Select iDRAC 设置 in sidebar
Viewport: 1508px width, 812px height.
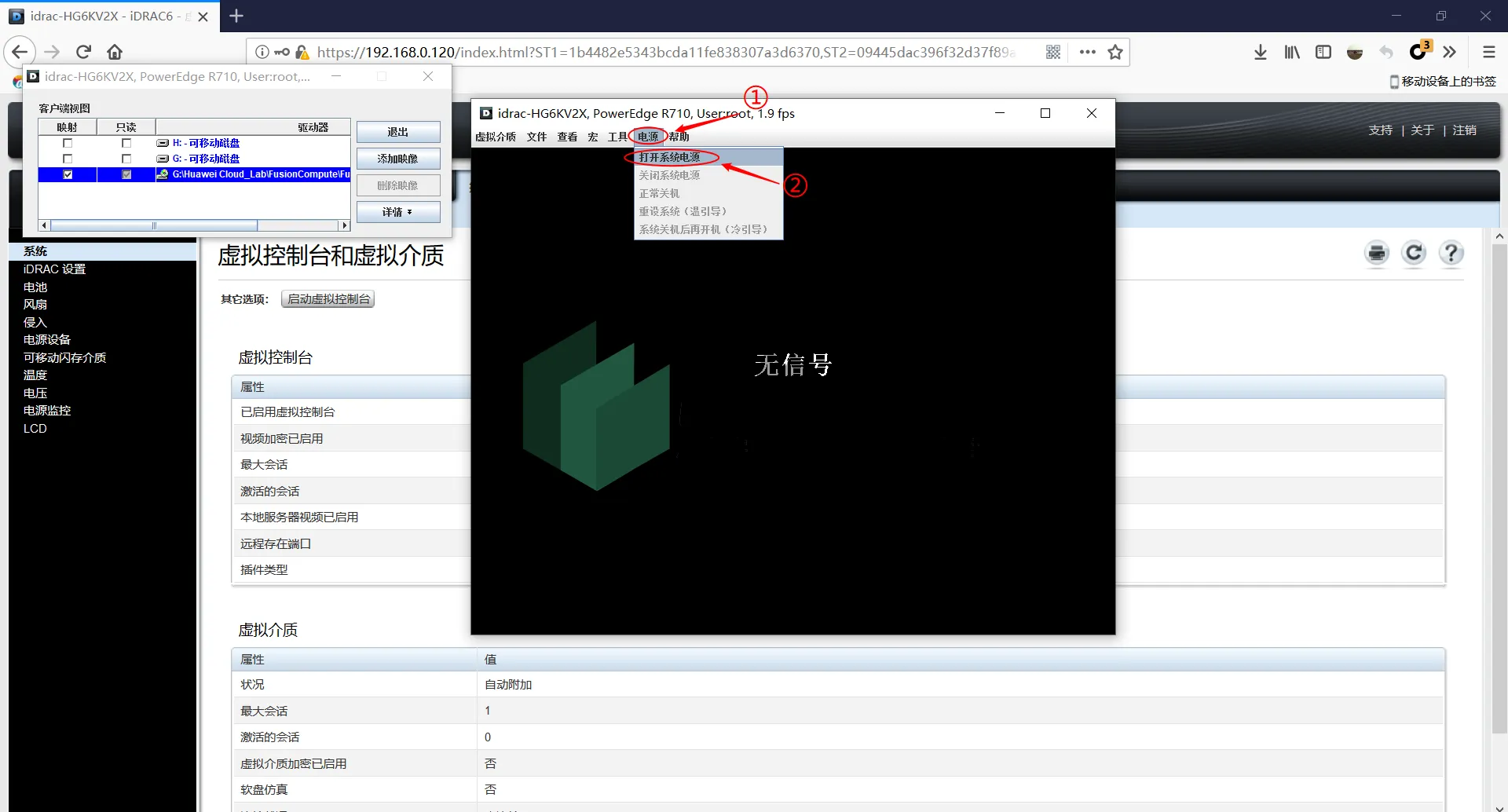[x=54, y=269]
